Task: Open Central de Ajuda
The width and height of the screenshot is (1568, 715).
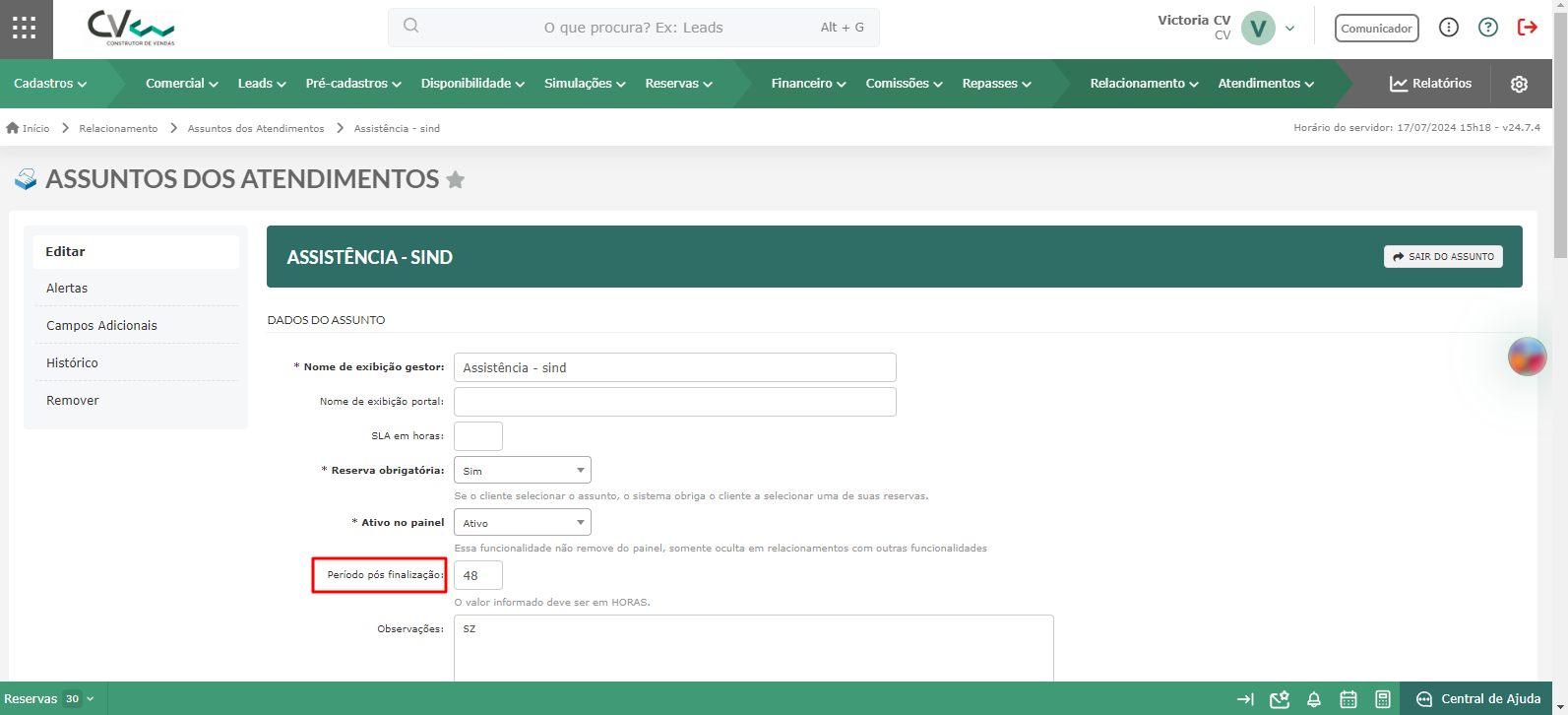Action: pyautogui.click(x=1478, y=699)
